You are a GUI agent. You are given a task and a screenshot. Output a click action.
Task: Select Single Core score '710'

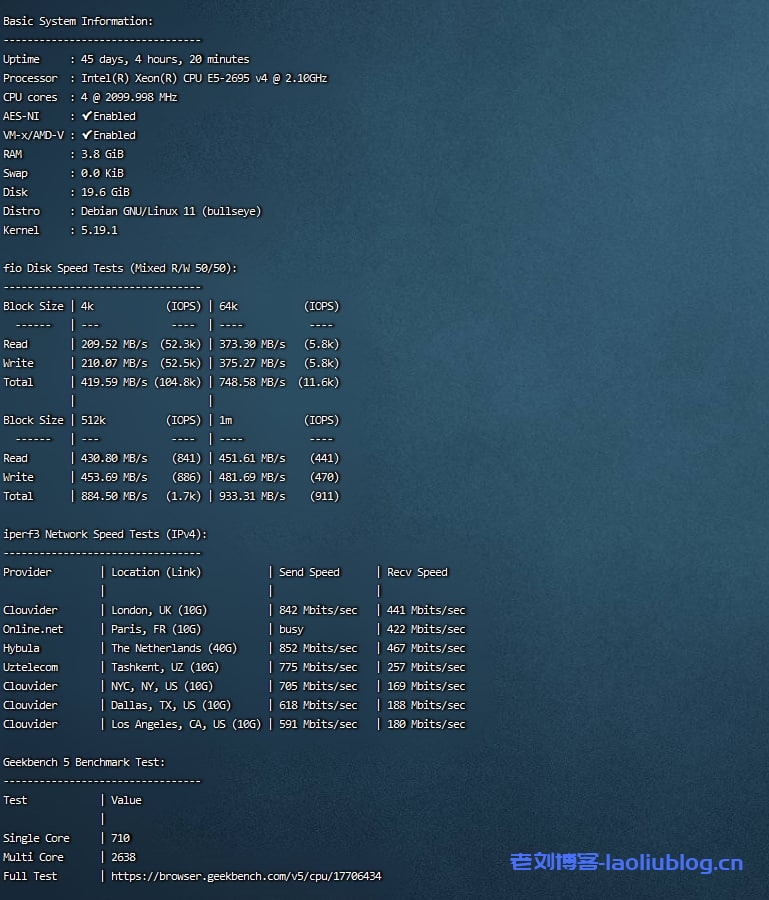pos(121,838)
